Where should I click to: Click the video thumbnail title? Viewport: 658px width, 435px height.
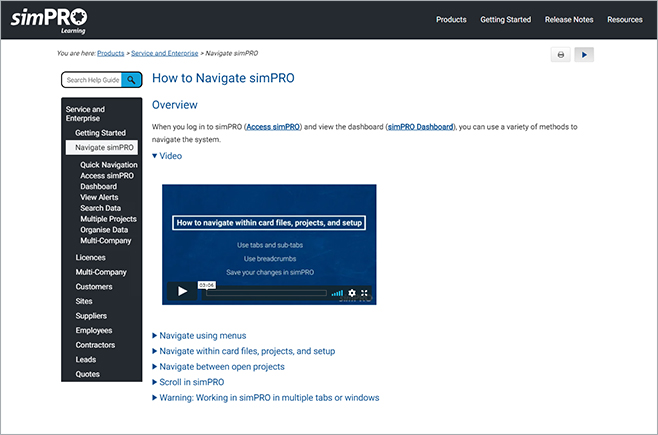[x=269, y=223]
